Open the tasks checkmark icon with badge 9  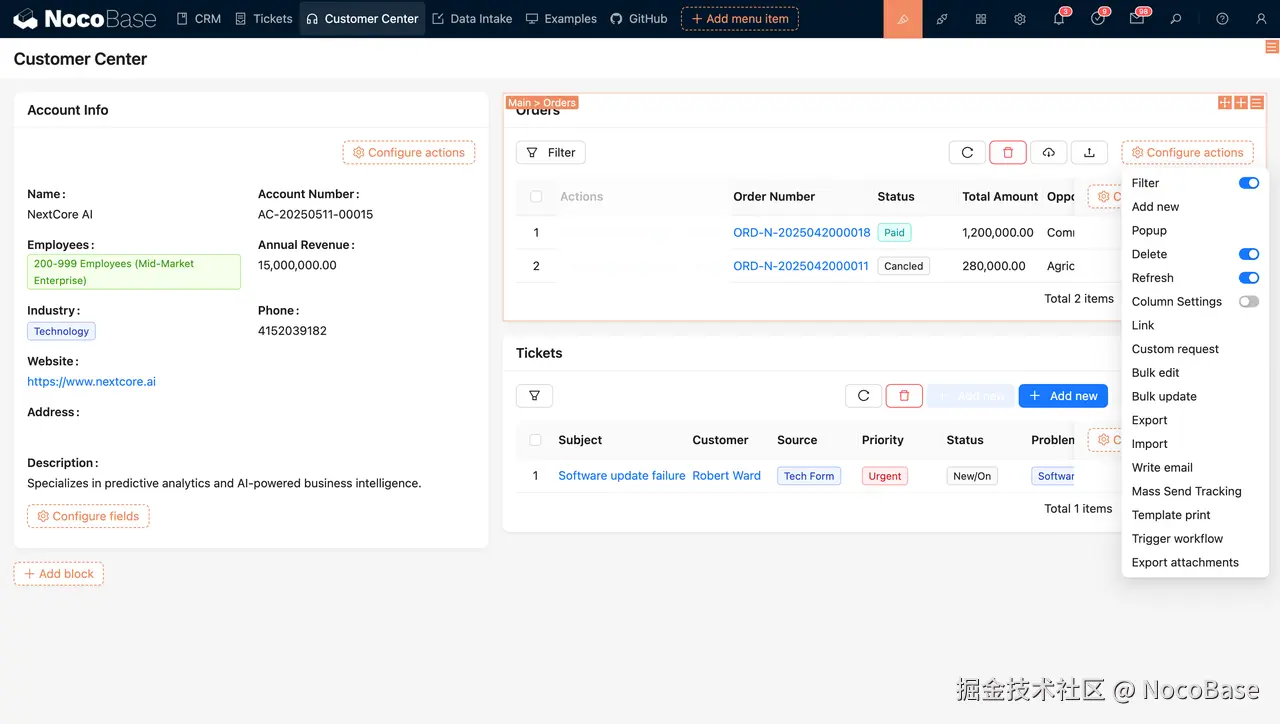pyautogui.click(x=1098, y=19)
